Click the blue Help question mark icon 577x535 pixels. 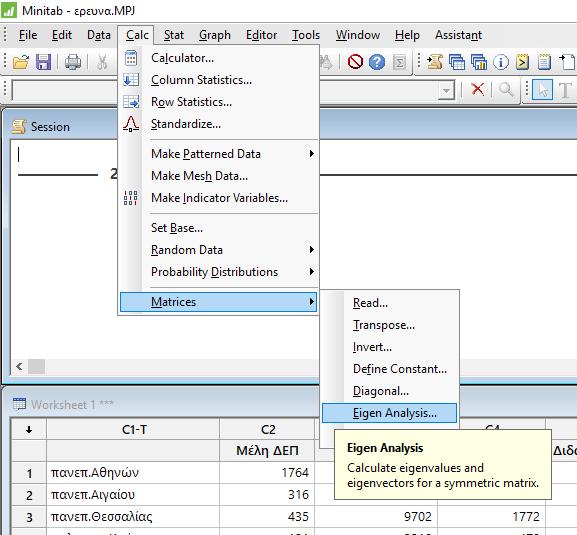[x=377, y=62]
